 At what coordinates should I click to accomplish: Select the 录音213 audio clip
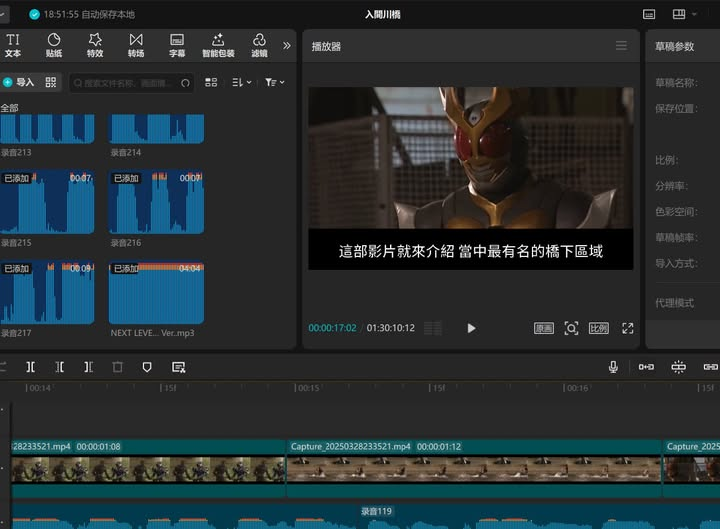click(x=47, y=129)
